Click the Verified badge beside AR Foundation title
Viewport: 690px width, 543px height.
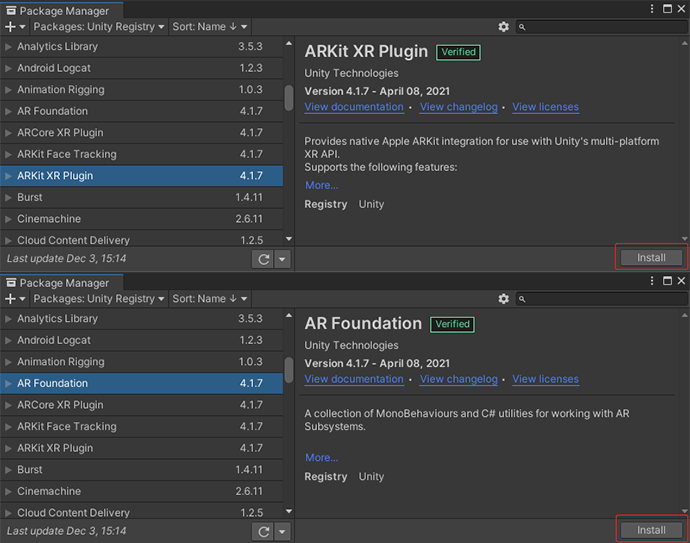pyautogui.click(x=452, y=324)
